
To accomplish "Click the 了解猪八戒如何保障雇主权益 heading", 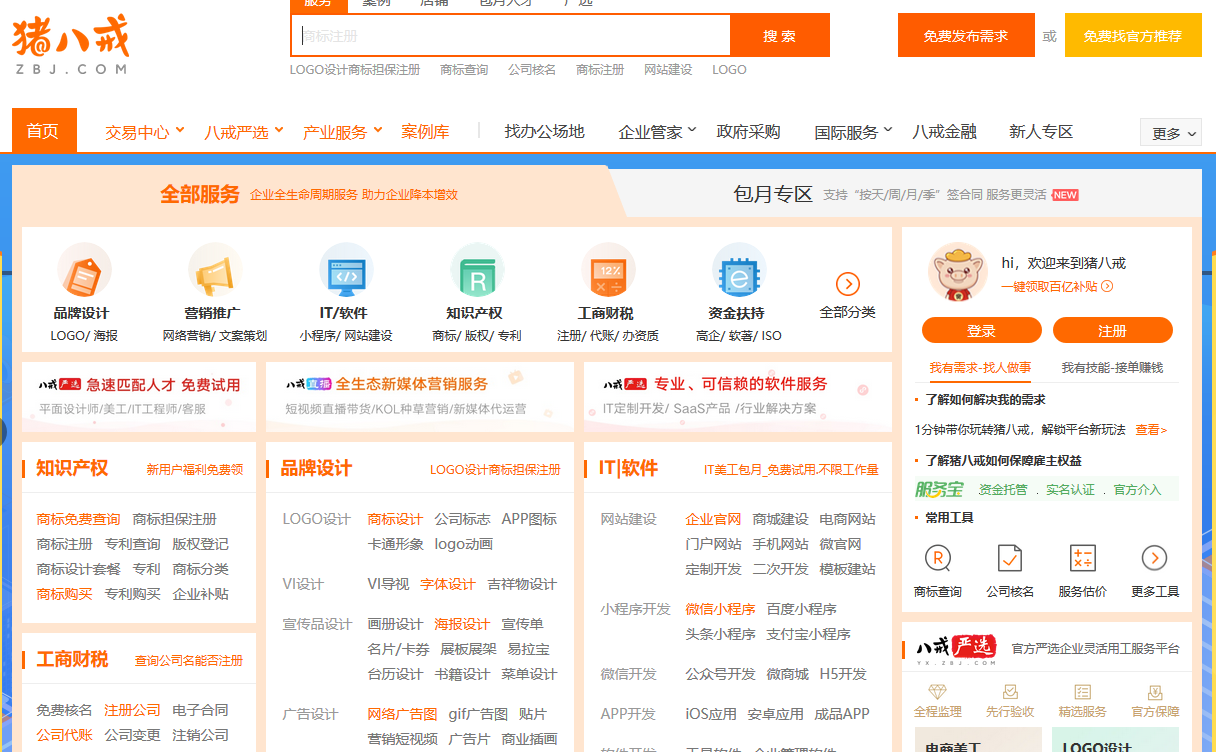I will click(x=1003, y=461).
